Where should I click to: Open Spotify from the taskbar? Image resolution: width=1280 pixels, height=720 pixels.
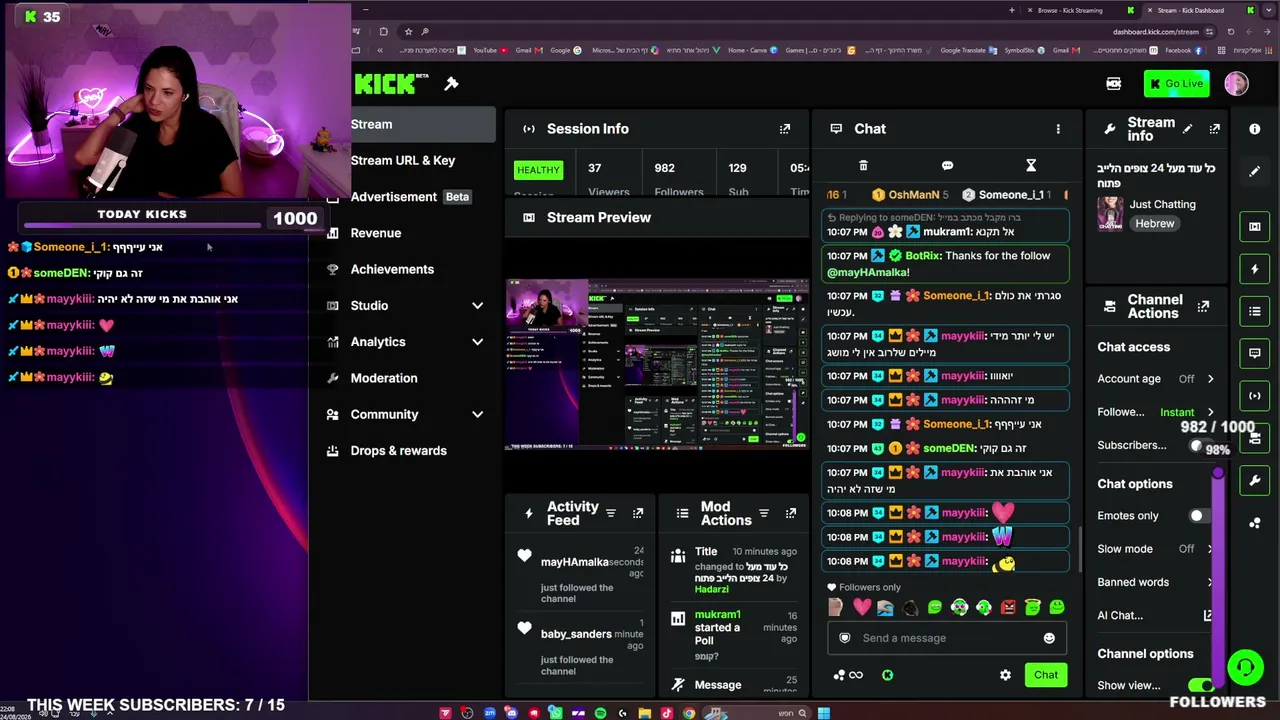(x=600, y=713)
